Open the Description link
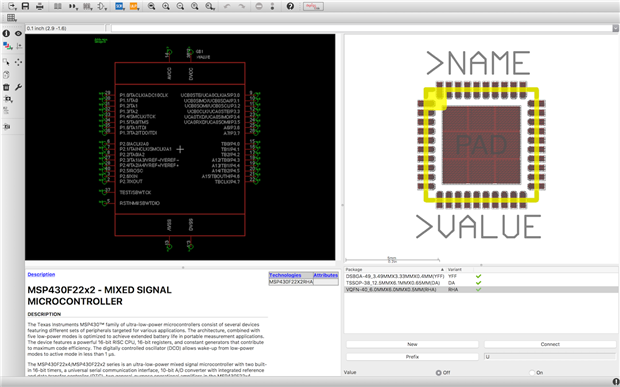Image resolution: width=620 pixels, height=387 pixels. pos(41,274)
